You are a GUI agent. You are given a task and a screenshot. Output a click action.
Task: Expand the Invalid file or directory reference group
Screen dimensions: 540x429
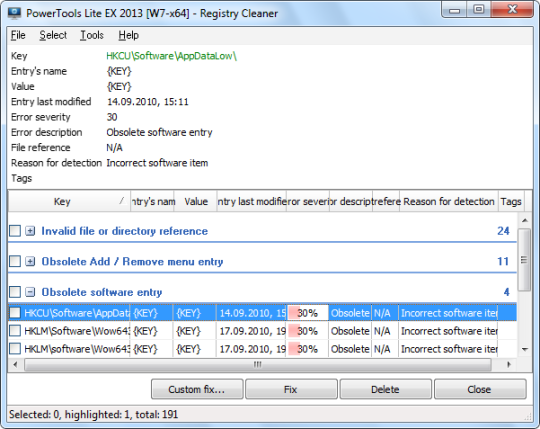tap(30, 231)
